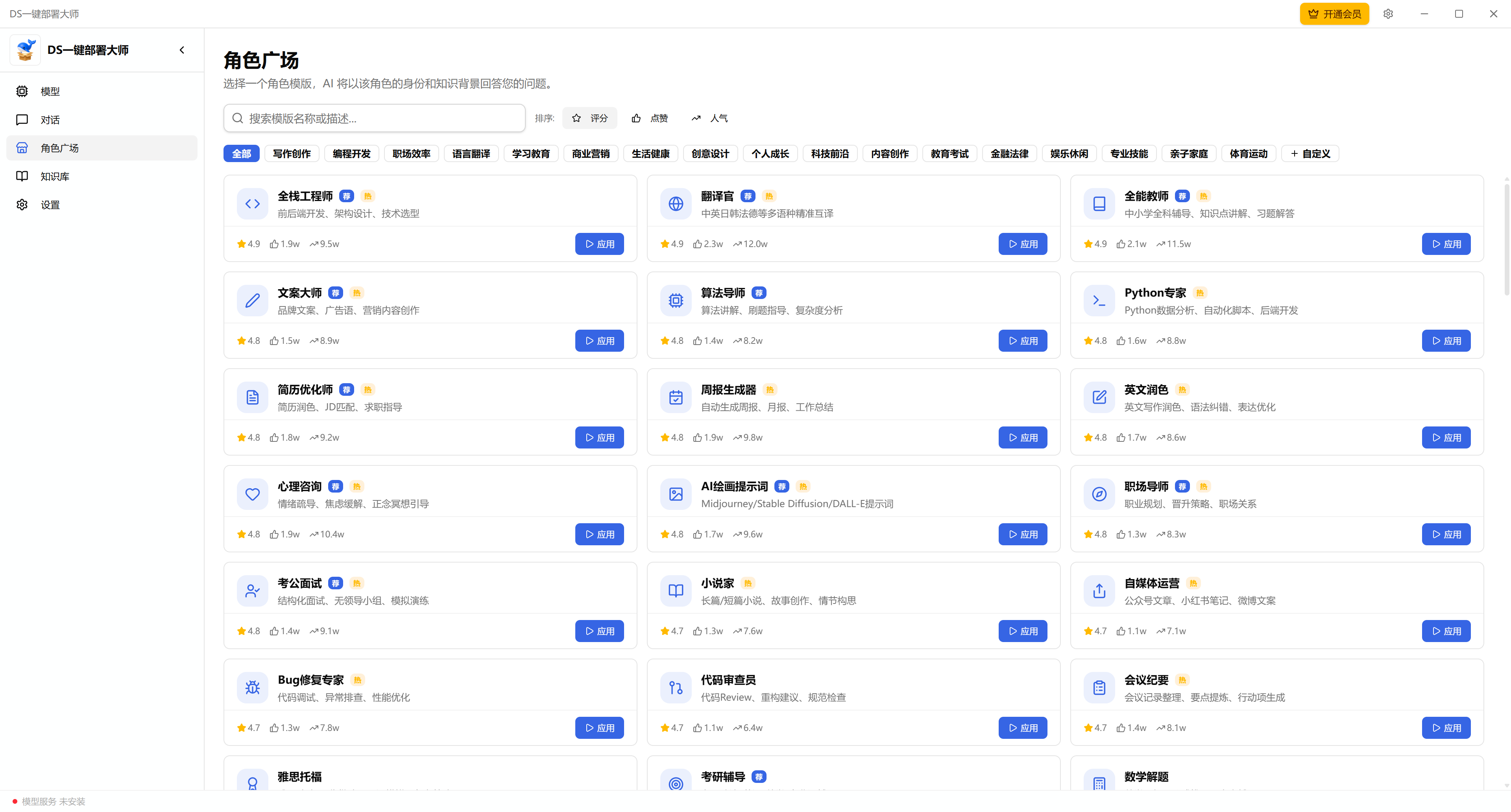The height and width of the screenshot is (812, 1511).
Task: Click the 会议纪要 clipboard icon
Action: click(1100, 688)
